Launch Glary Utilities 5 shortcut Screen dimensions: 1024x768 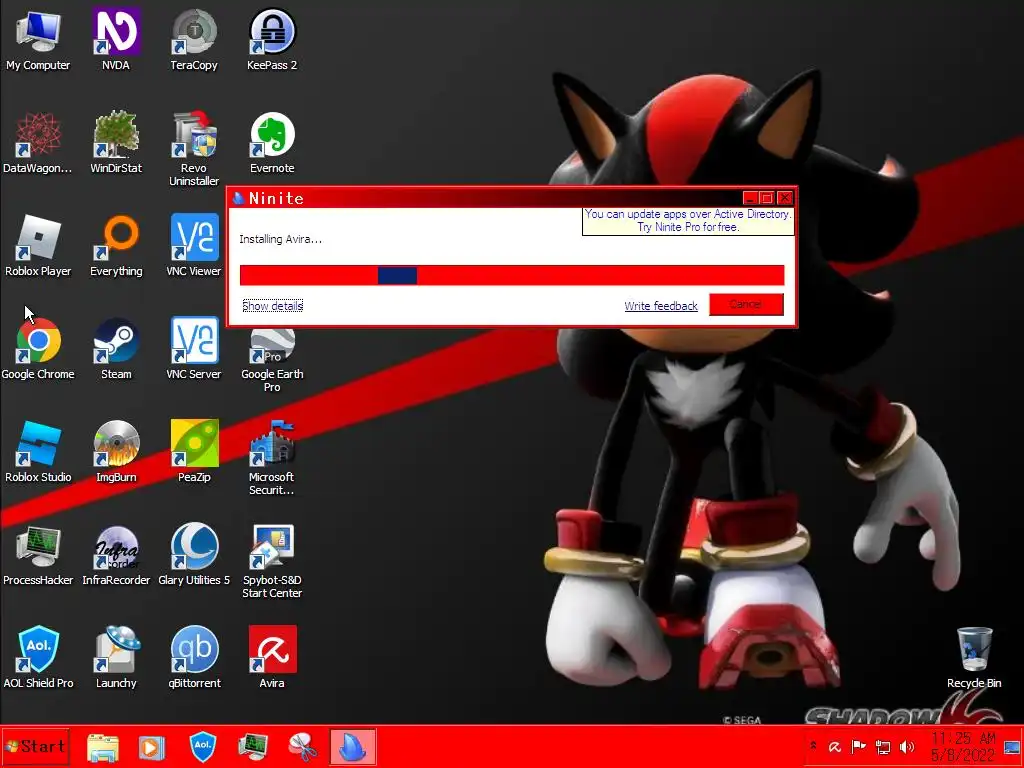[194, 555]
